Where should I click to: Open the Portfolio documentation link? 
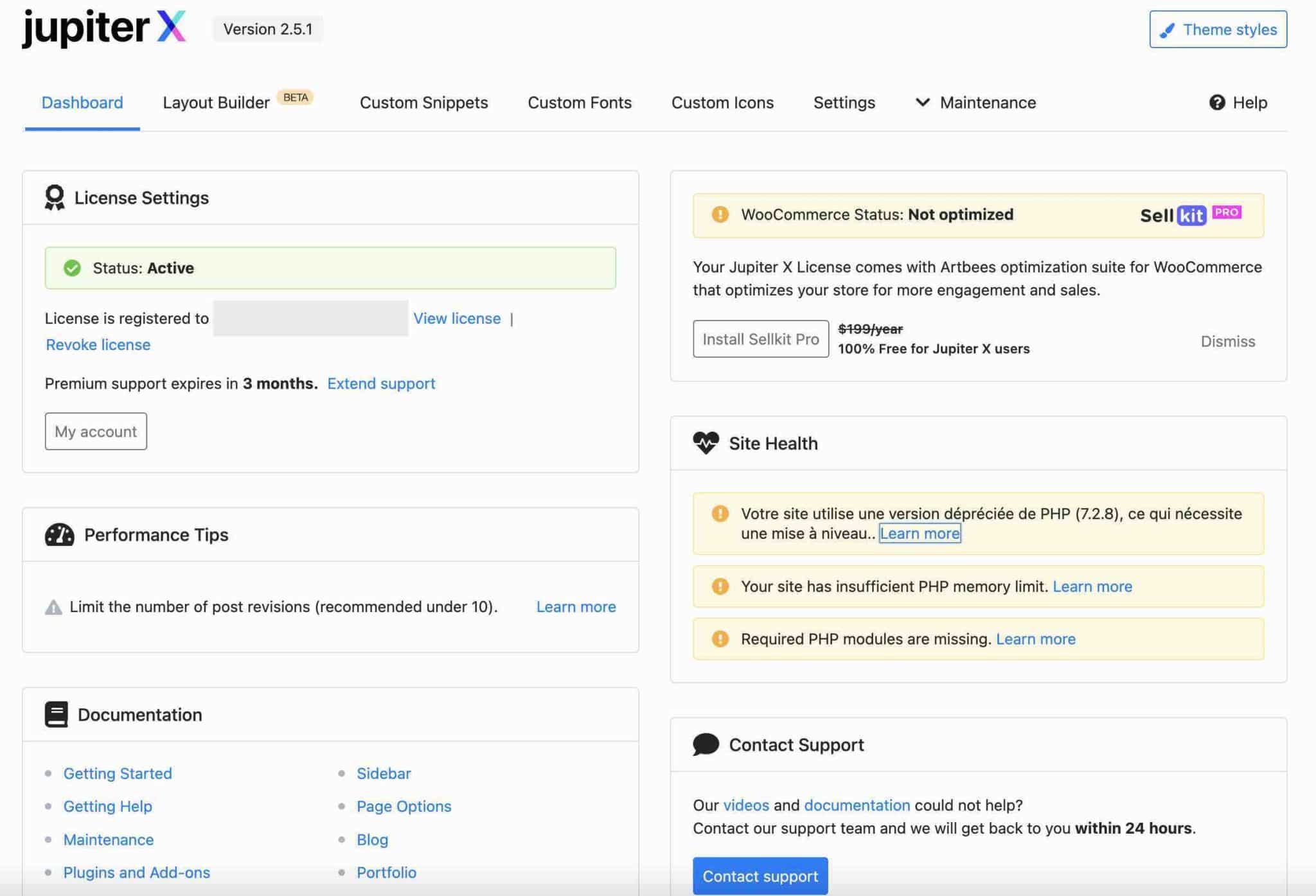387,872
